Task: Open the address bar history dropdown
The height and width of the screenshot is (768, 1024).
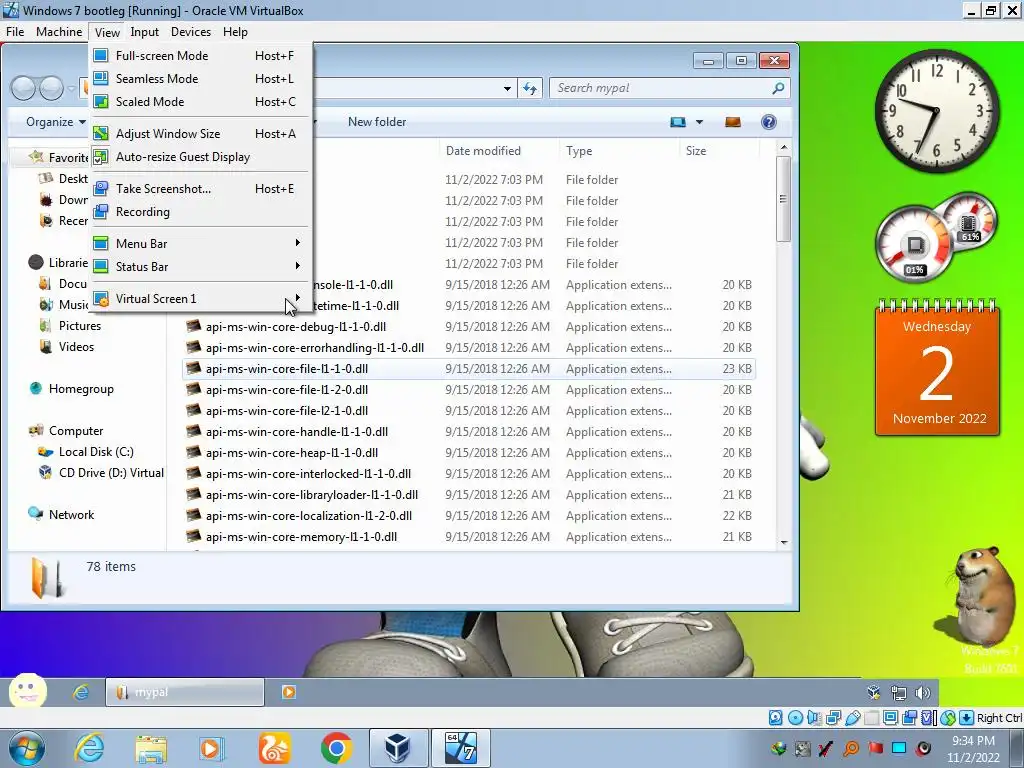Action: coord(507,88)
